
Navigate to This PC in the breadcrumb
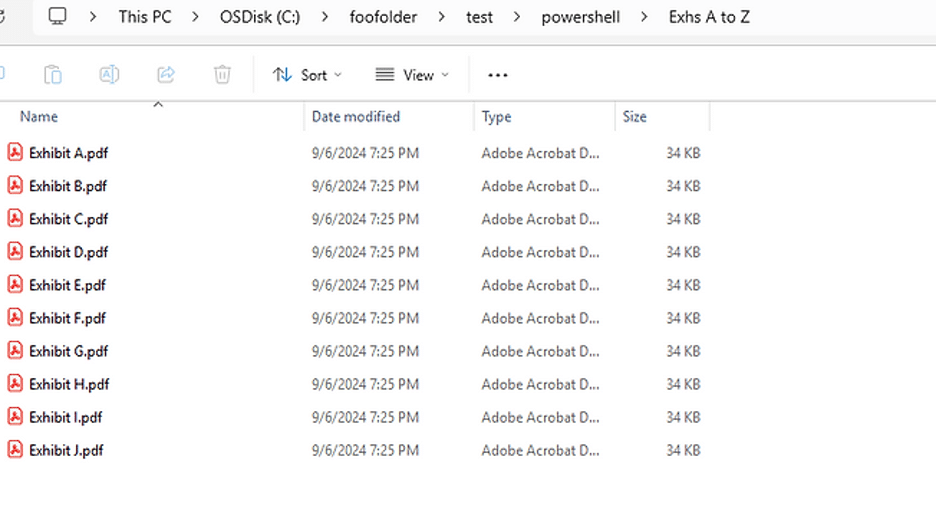[145, 16]
